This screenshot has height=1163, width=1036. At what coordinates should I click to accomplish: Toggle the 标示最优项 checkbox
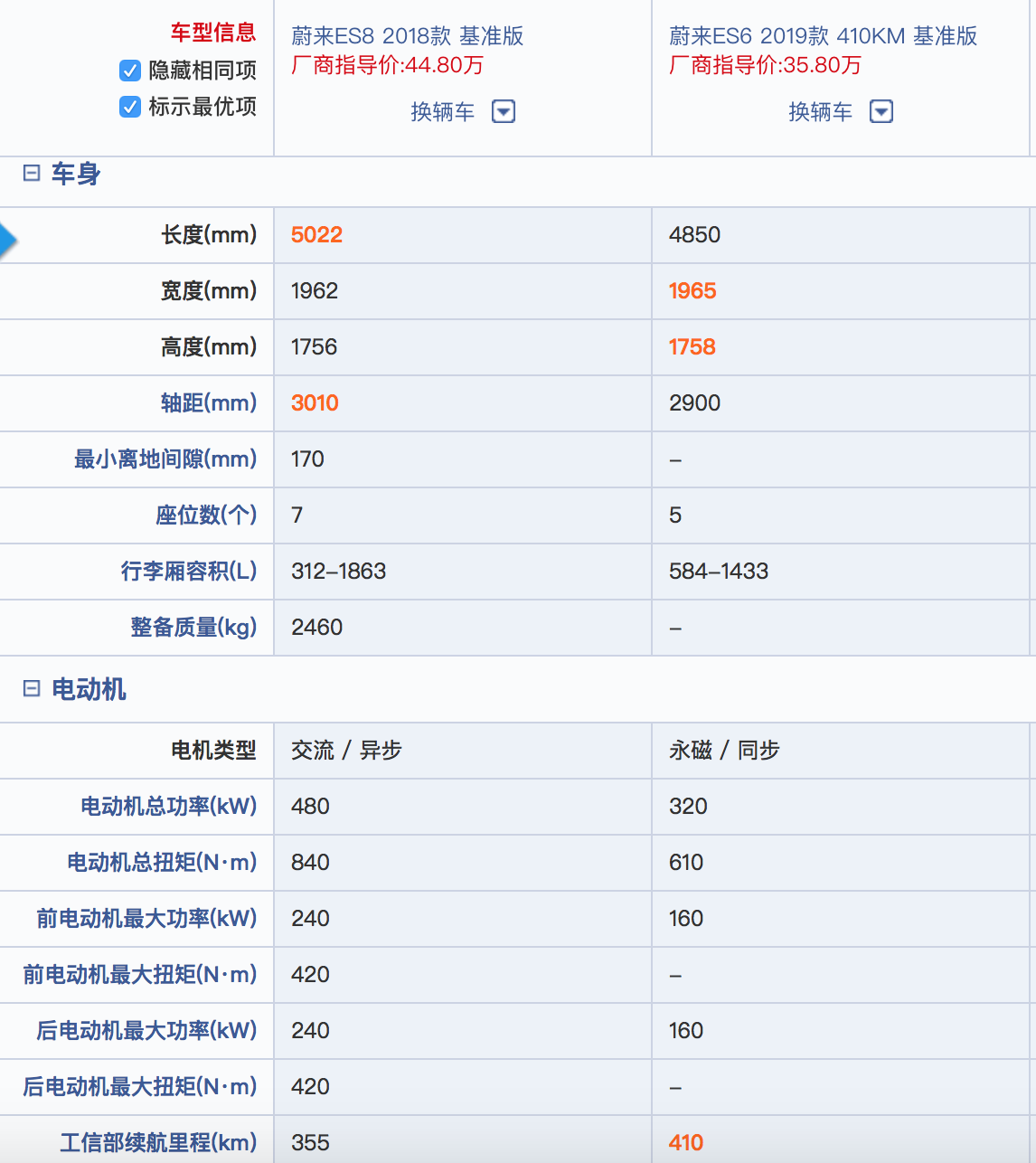pyautogui.click(x=130, y=107)
